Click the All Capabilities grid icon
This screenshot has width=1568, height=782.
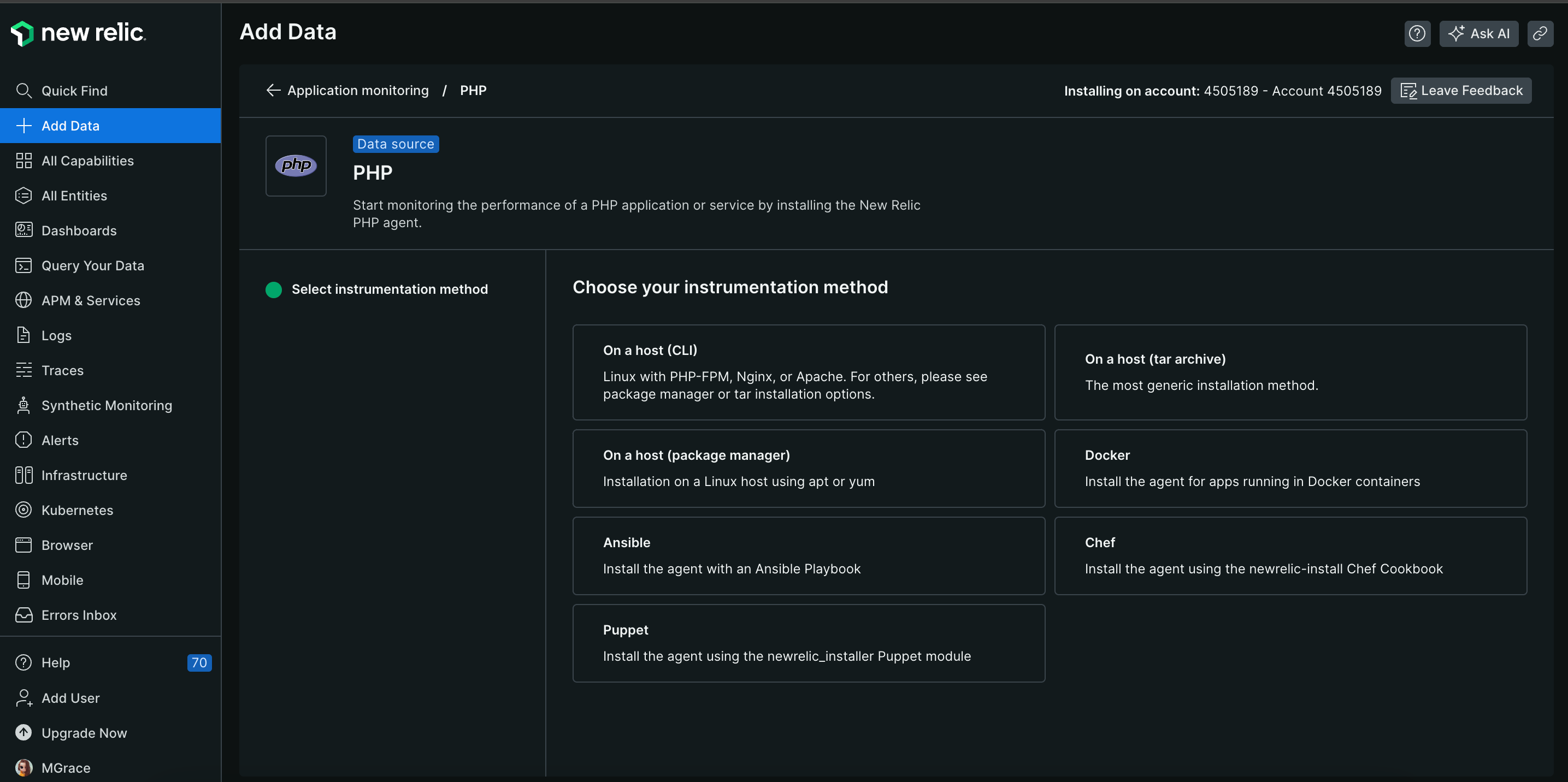tap(23, 161)
